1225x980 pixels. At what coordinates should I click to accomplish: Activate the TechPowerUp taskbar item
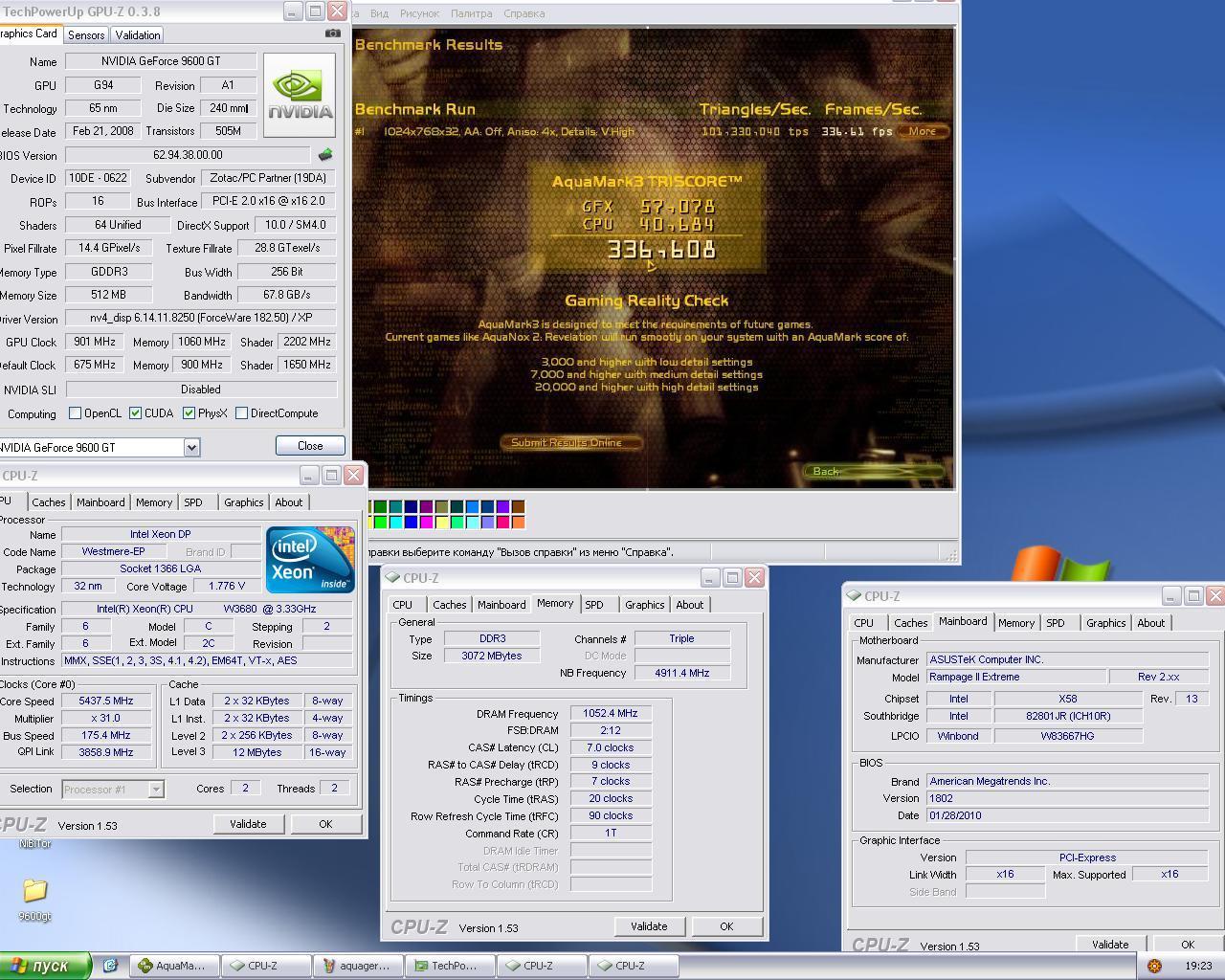click(450, 966)
